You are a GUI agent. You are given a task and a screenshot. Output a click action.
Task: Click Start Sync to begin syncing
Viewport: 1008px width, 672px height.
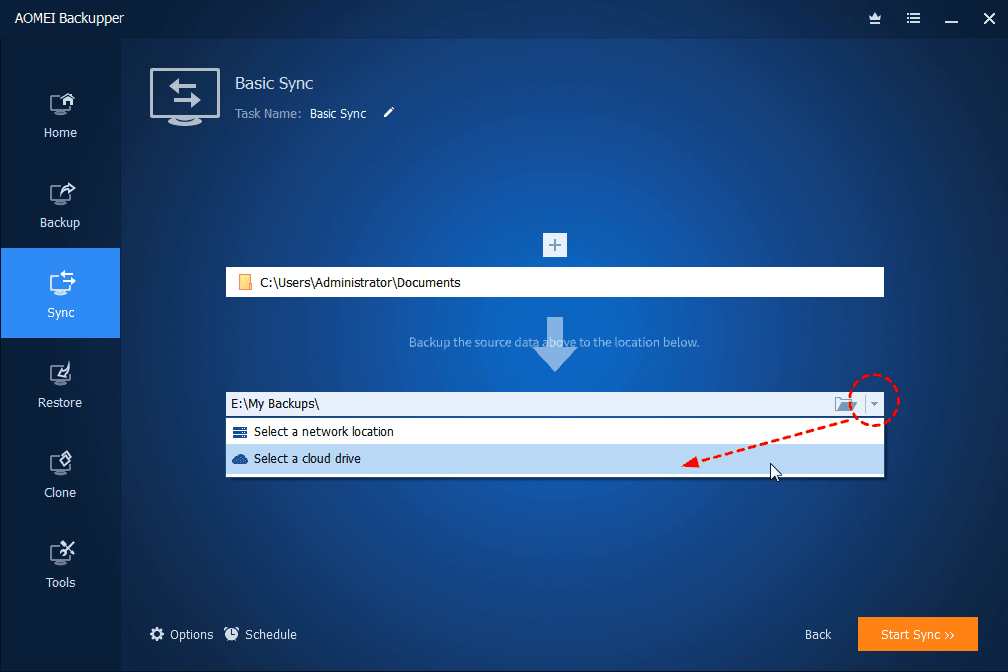click(x=917, y=634)
